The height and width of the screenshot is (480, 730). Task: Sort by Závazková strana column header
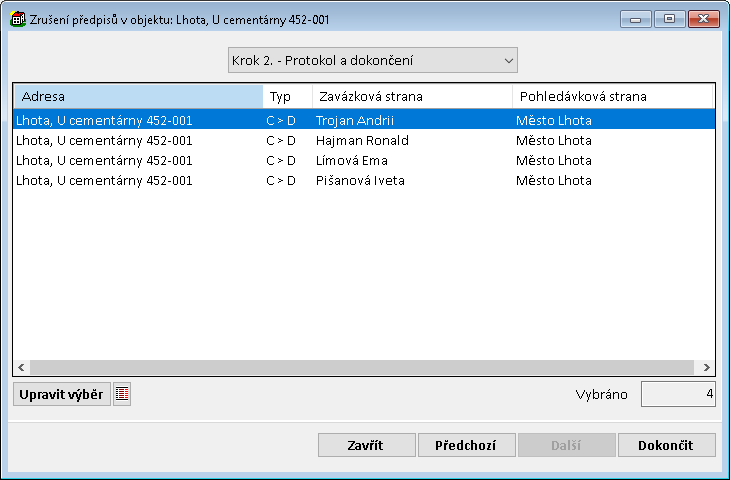[x=411, y=96]
